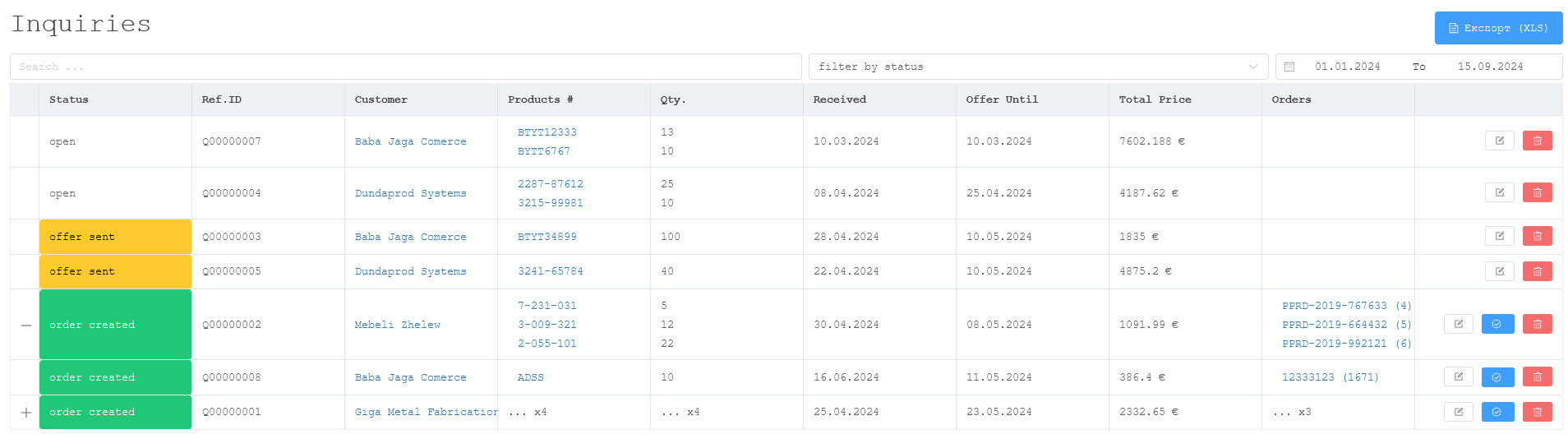Click order created status of Q00000008
The width and height of the screenshot is (1568, 448).
click(x=115, y=377)
